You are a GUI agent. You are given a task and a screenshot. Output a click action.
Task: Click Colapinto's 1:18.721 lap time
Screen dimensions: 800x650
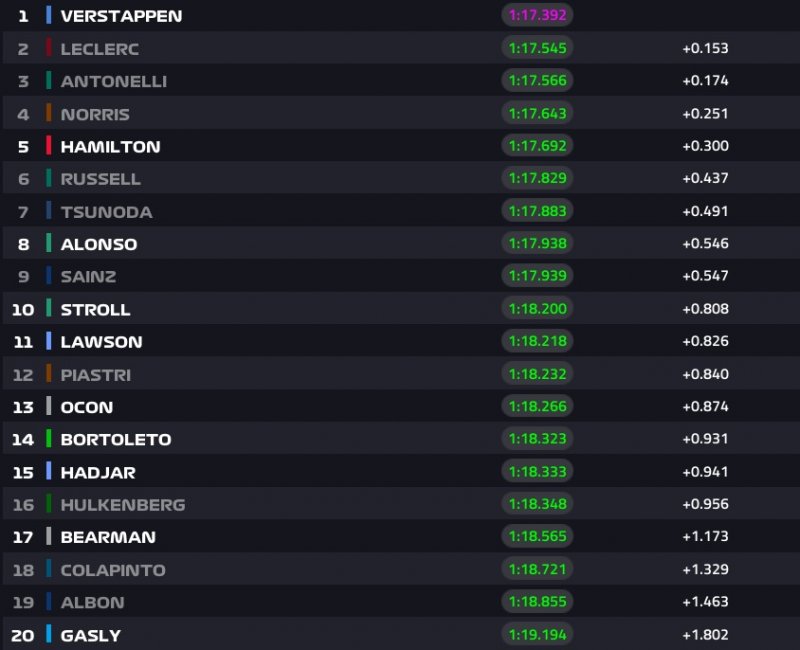coord(537,569)
